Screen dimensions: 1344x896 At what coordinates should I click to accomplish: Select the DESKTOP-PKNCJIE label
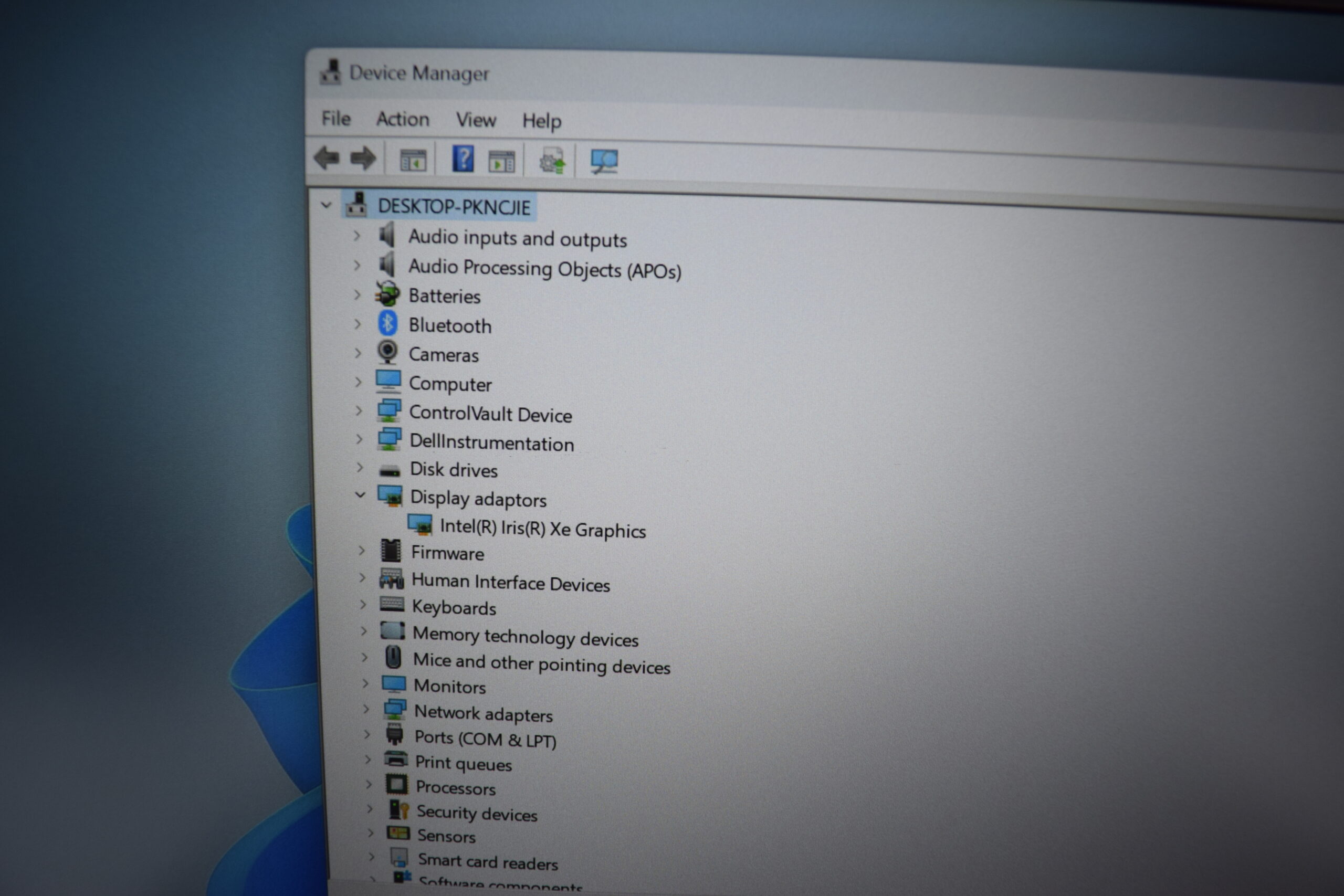point(454,207)
